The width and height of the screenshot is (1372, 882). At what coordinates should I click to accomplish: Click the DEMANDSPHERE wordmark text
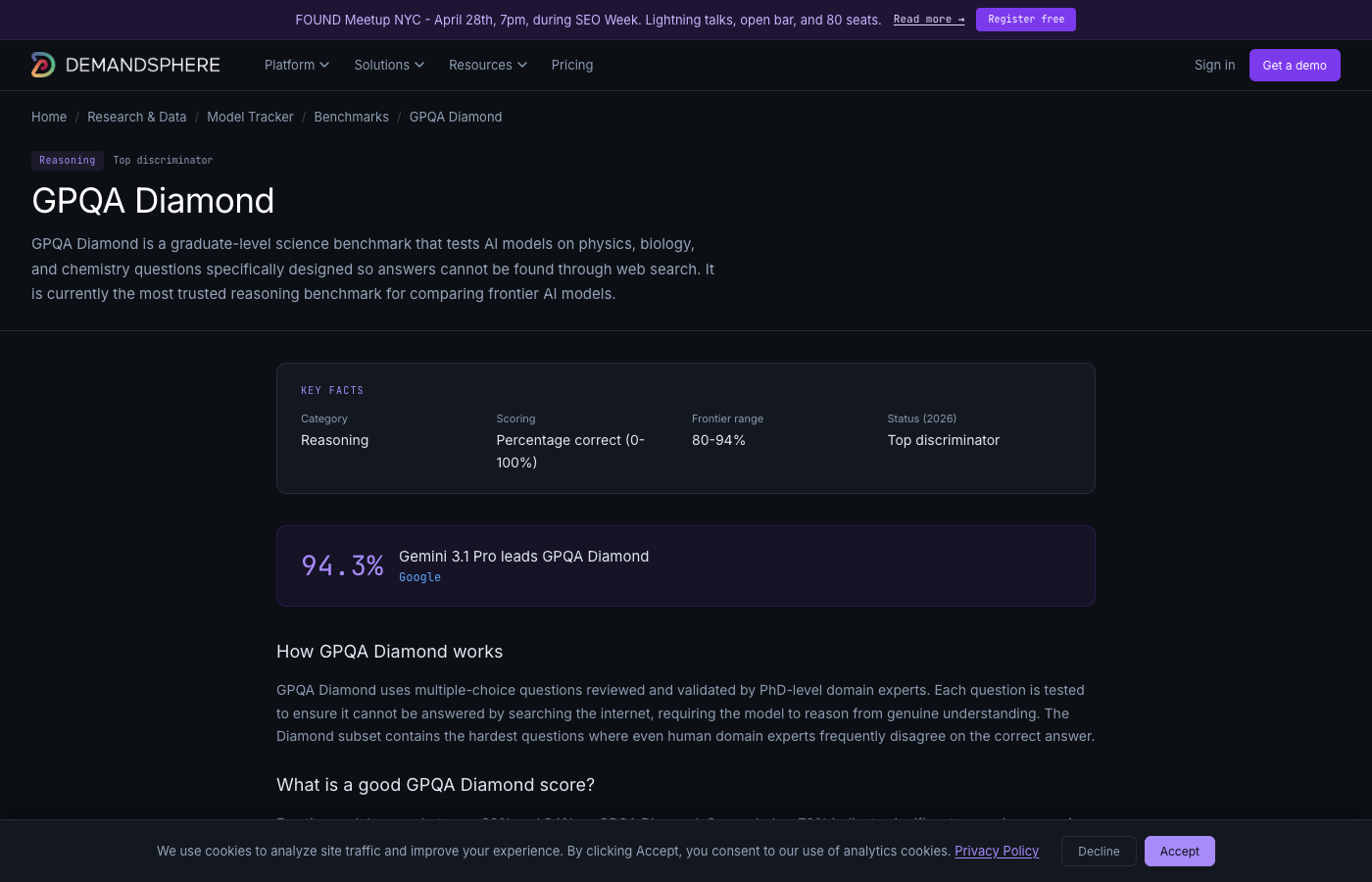point(143,65)
